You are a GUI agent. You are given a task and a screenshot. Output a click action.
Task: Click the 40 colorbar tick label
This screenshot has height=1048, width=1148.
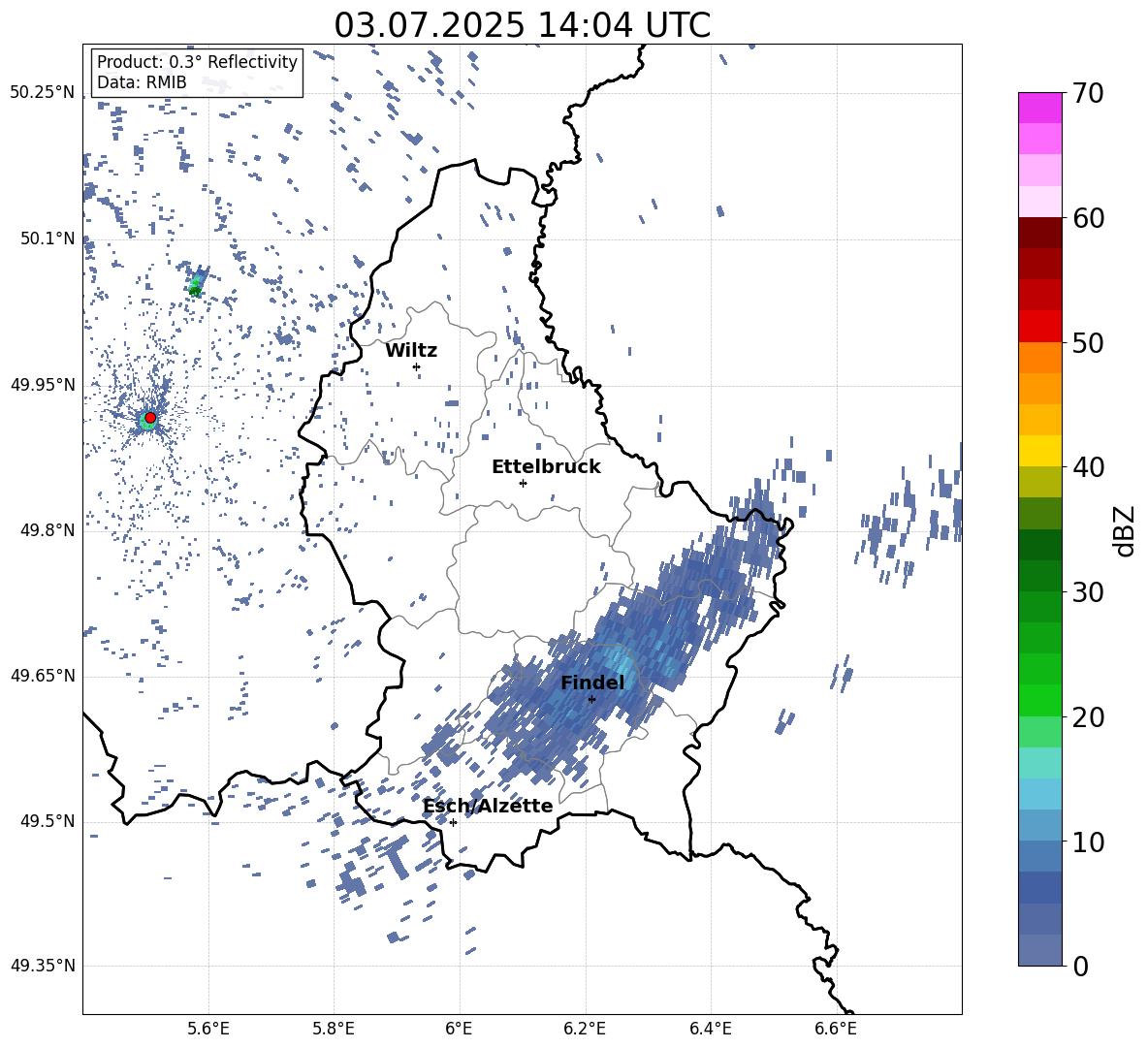1088,467
